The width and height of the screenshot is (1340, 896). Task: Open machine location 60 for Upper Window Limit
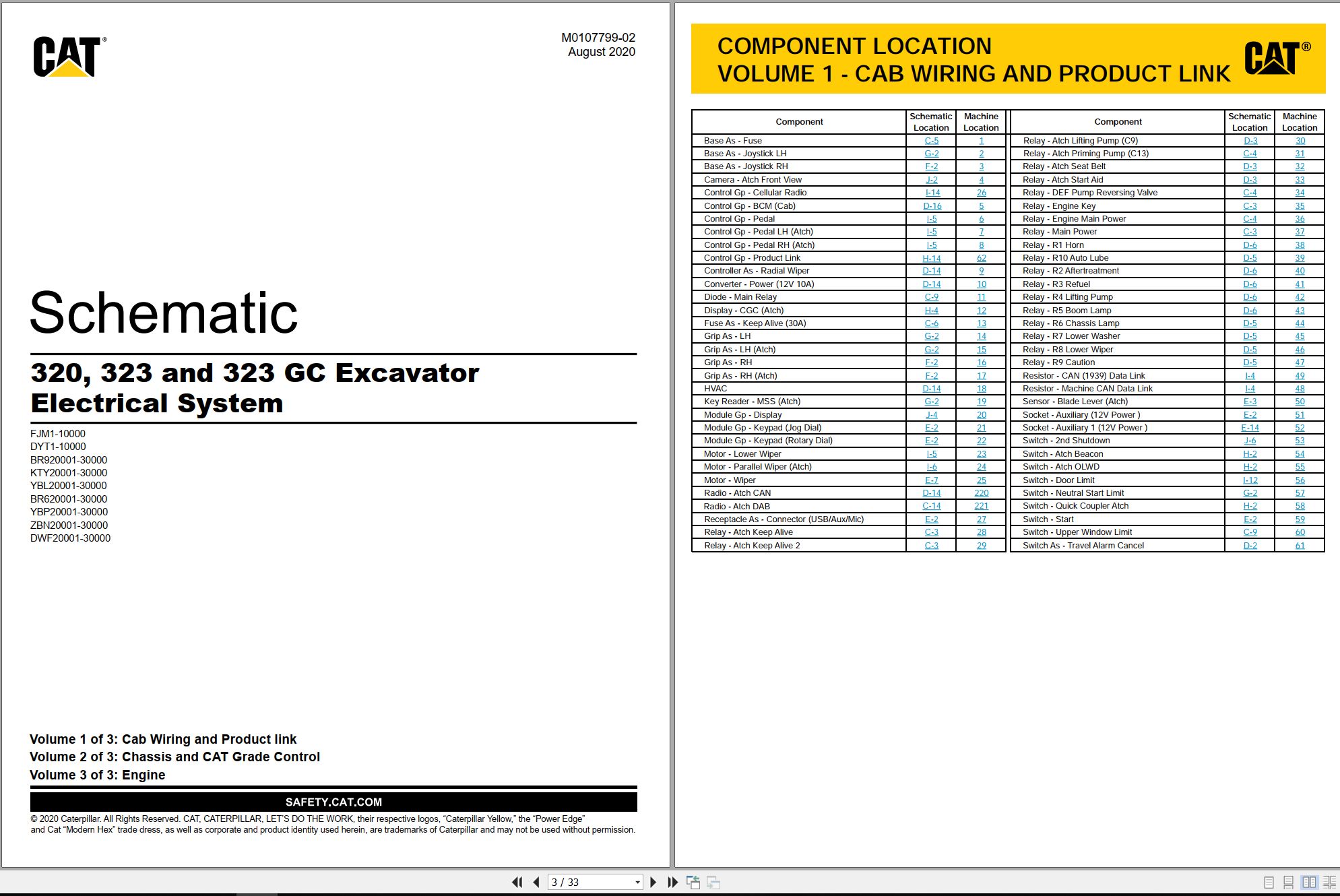pyautogui.click(x=1300, y=532)
